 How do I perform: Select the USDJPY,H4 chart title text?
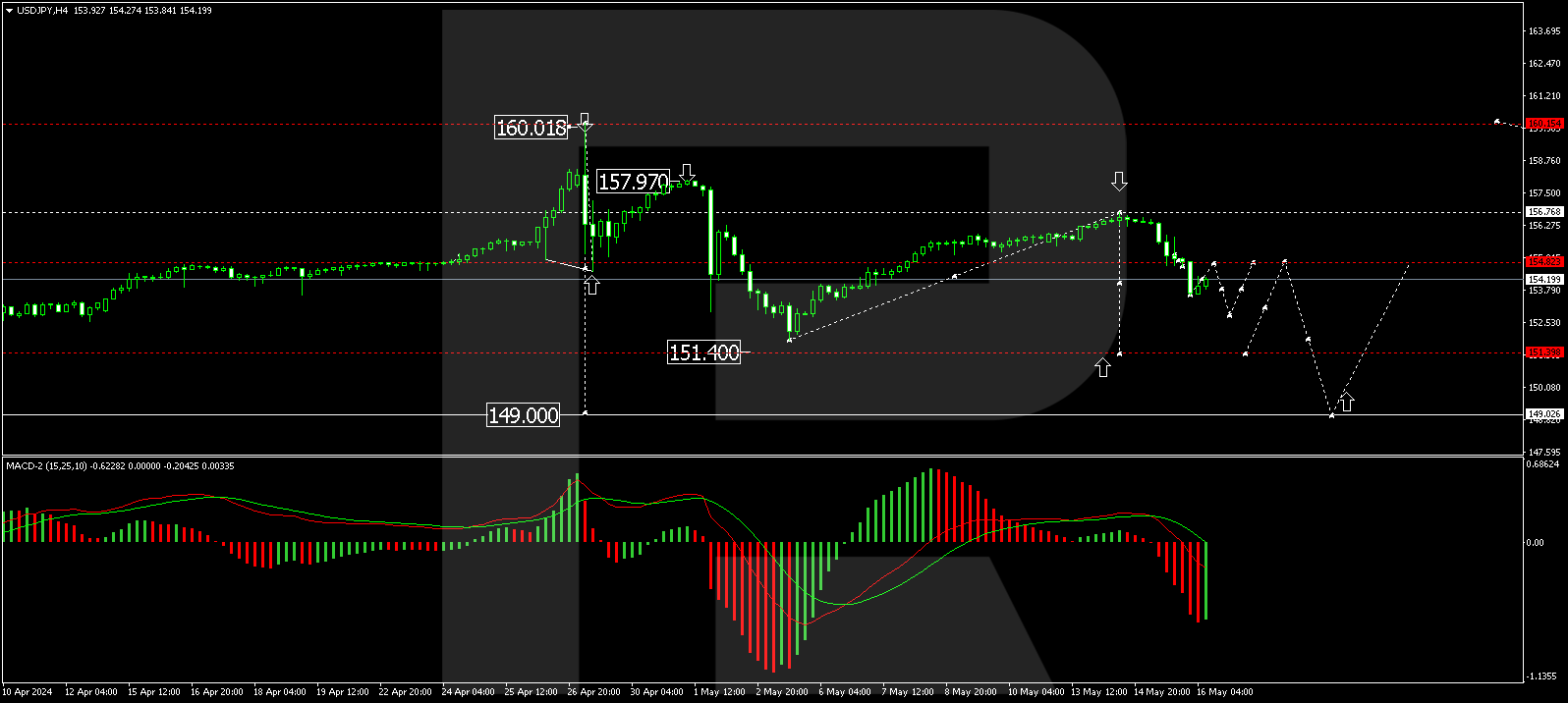42,11
